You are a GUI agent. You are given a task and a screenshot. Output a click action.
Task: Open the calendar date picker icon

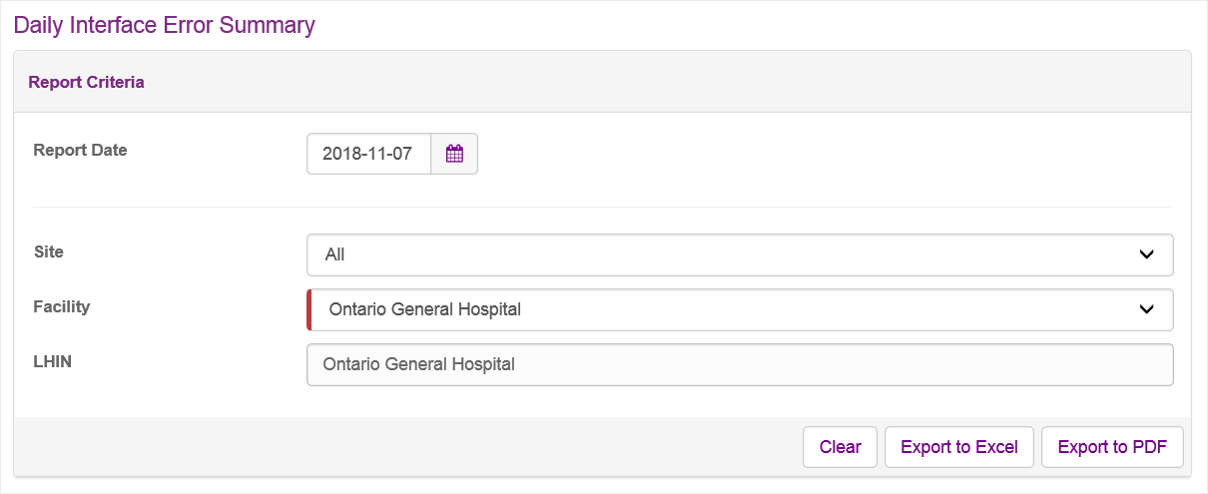click(454, 154)
